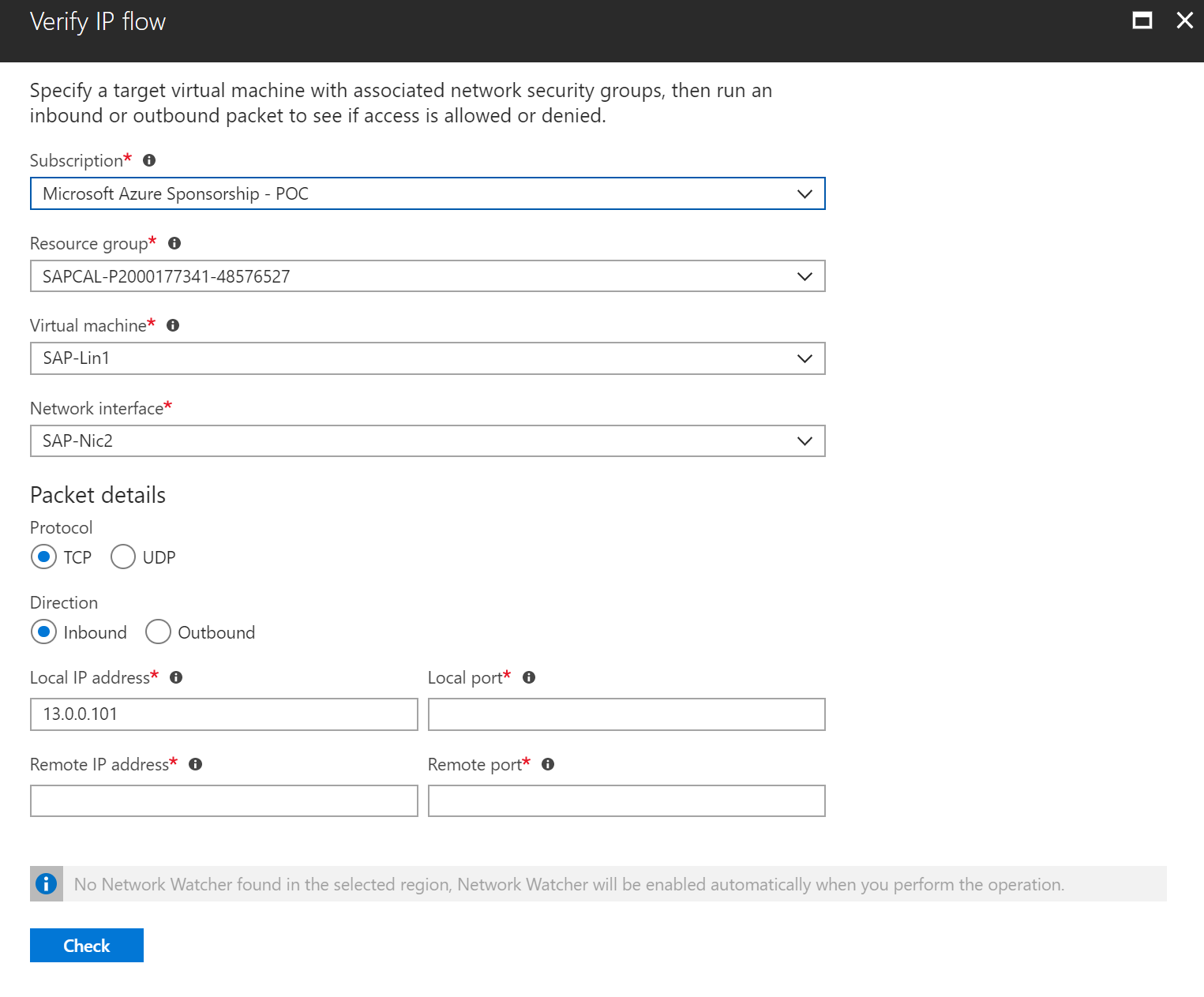1204x997 pixels.
Task: Focus the Local IP address field
Action: (x=224, y=714)
